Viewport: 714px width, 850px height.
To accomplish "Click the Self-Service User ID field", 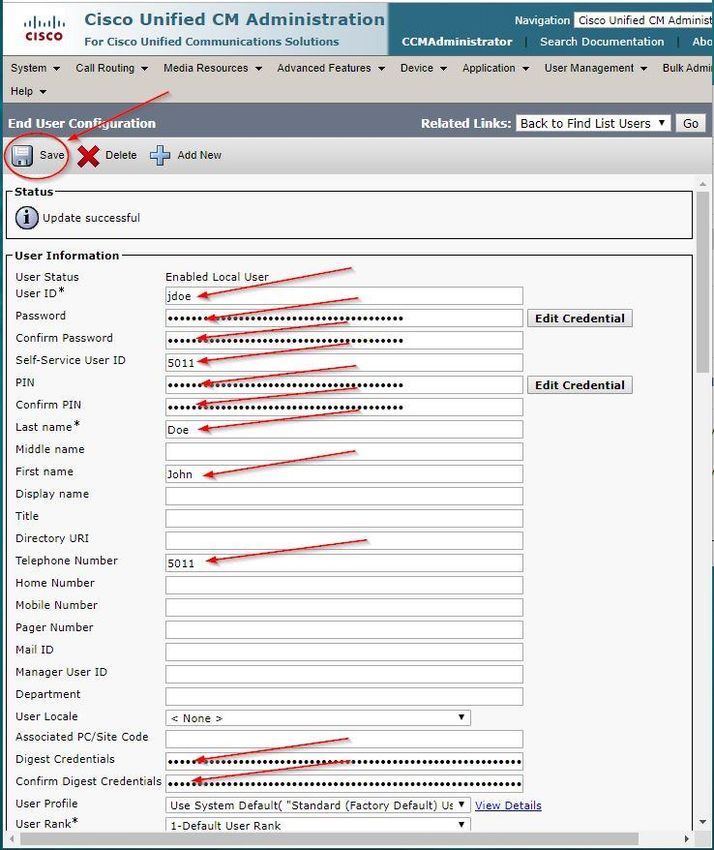I will tap(344, 363).
